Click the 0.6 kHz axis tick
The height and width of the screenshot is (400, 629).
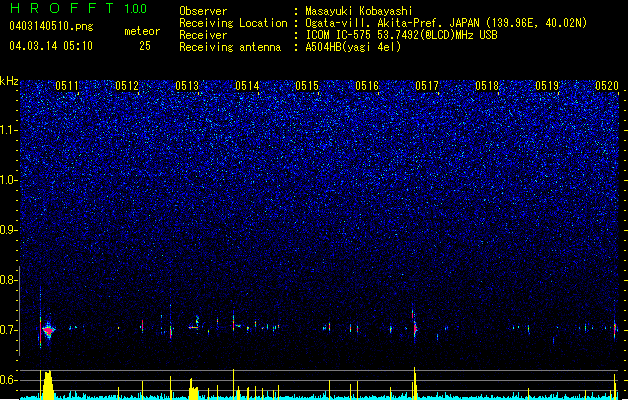click(9, 380)
